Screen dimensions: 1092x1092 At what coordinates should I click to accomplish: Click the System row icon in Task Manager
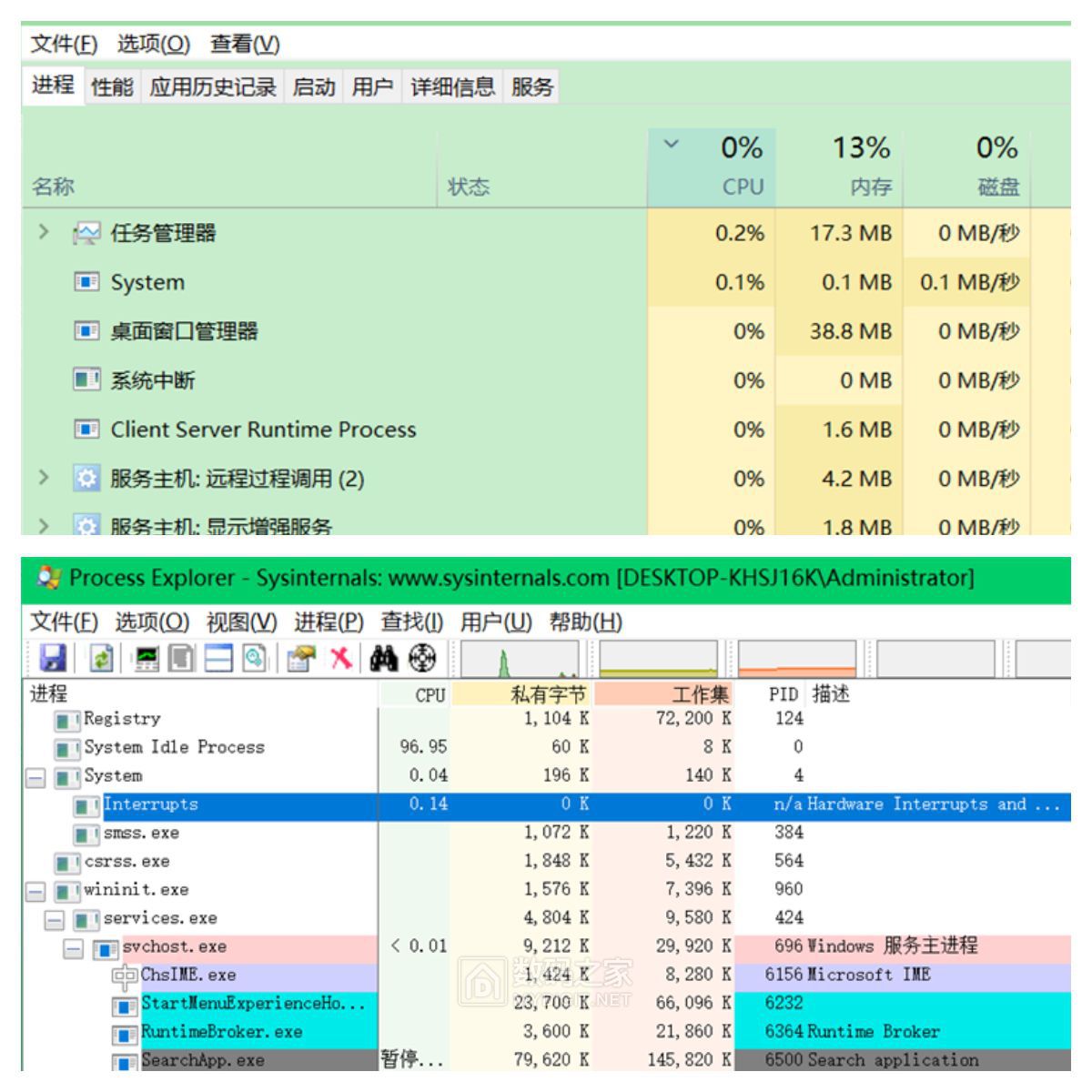tap(86, 282)
